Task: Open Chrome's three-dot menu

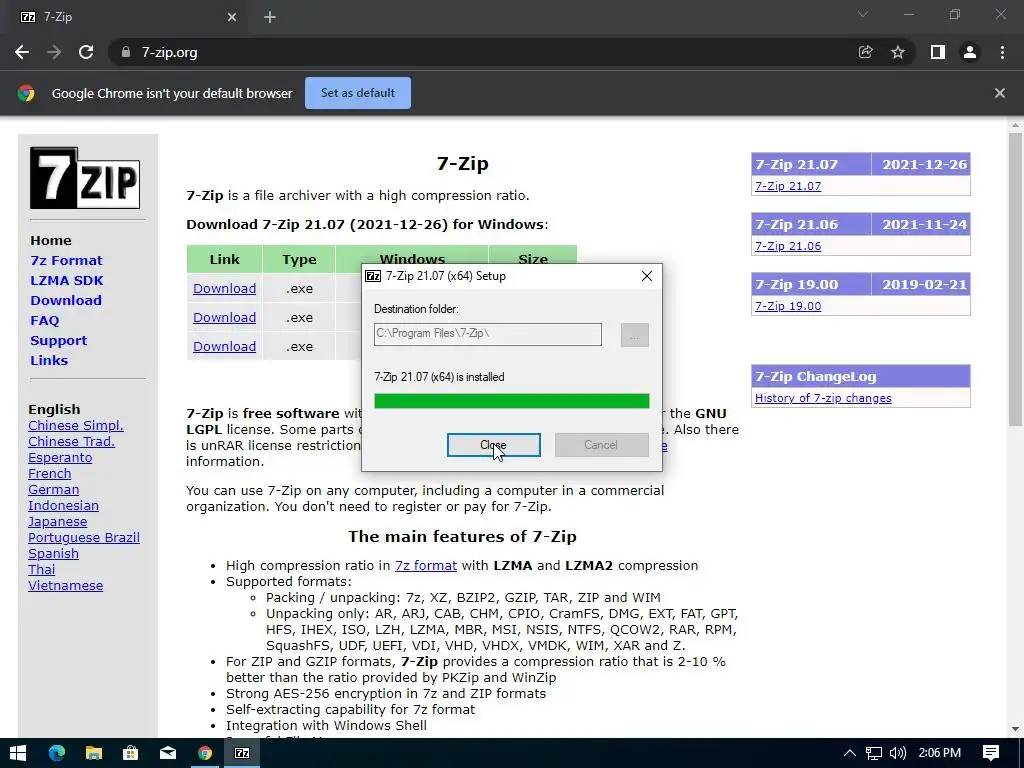Action: point(1002,52)
